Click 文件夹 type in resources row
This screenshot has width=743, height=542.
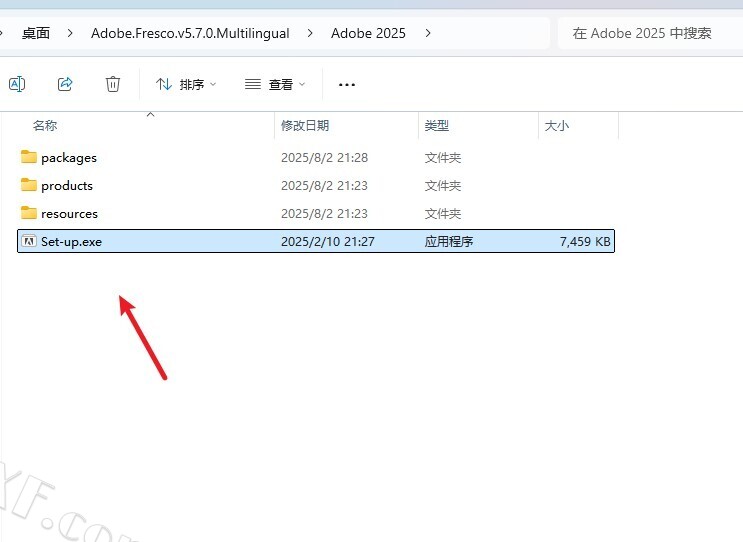click(443, 214)
